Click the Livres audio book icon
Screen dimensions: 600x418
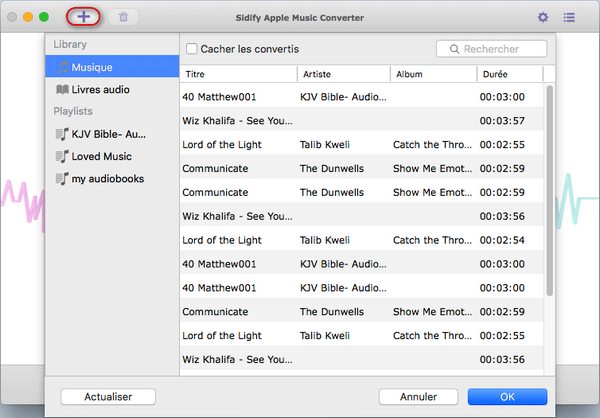pyautogui.click(x=62, y=90)
